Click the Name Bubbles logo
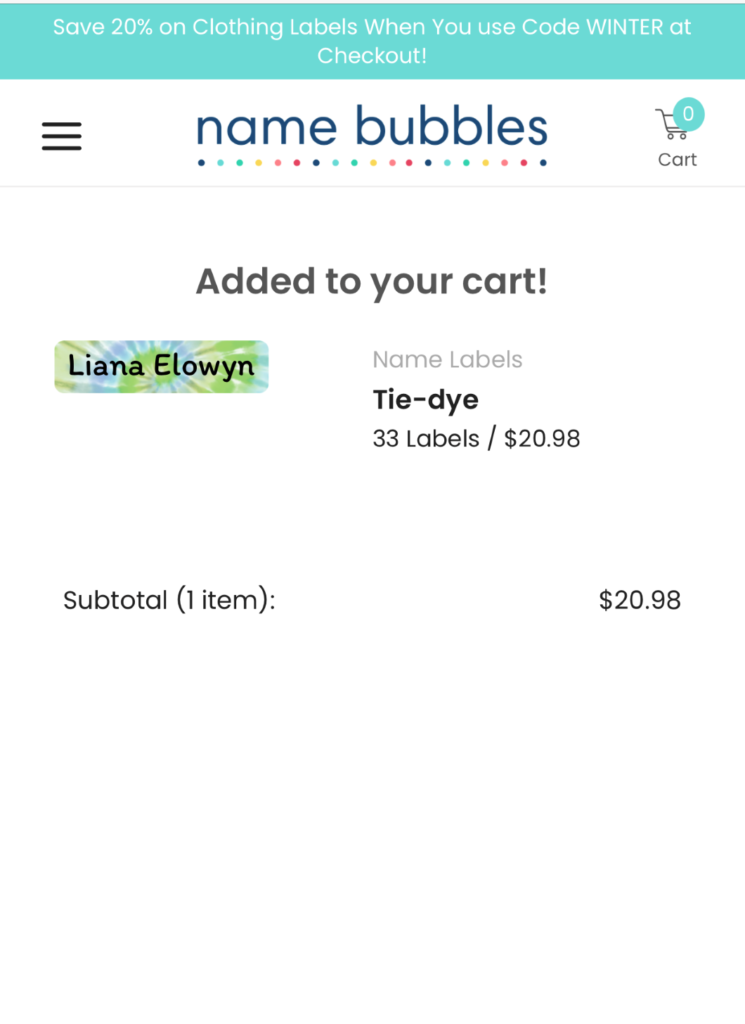 tap(371, 127)
